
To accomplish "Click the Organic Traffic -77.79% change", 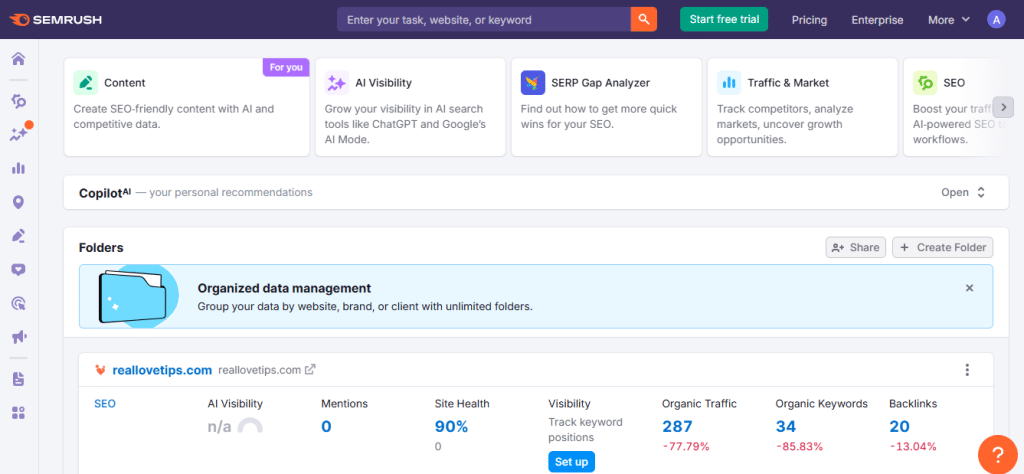I will tap(686, 447).
